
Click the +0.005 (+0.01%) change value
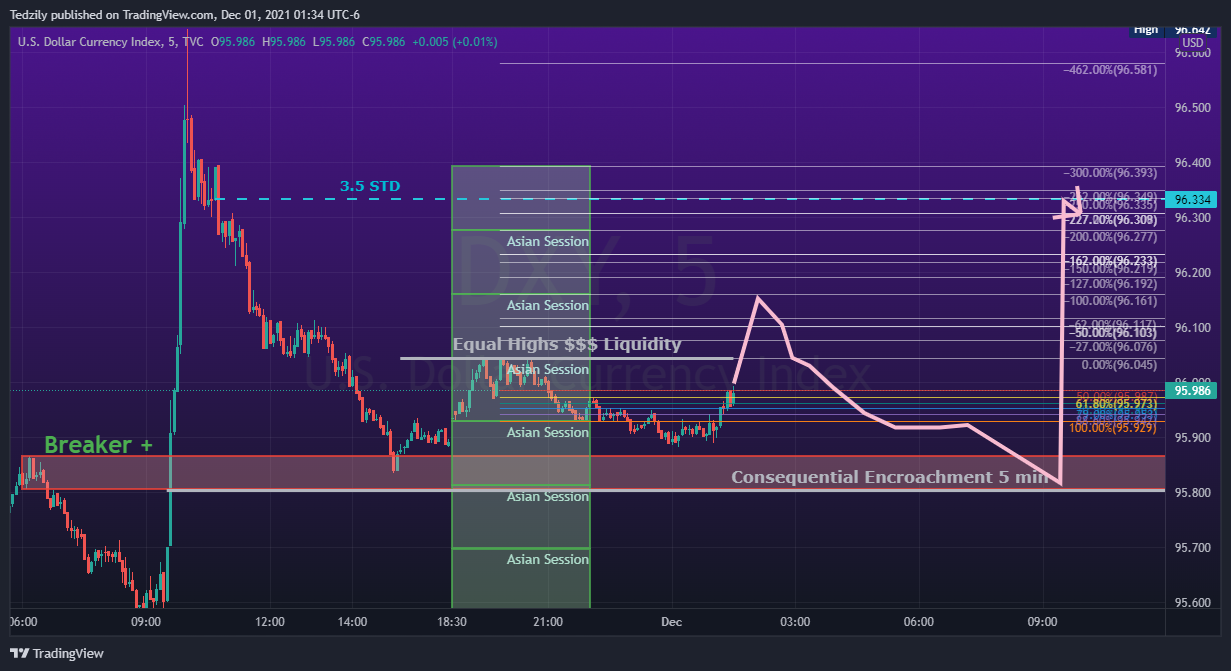[x=454, y=42]
